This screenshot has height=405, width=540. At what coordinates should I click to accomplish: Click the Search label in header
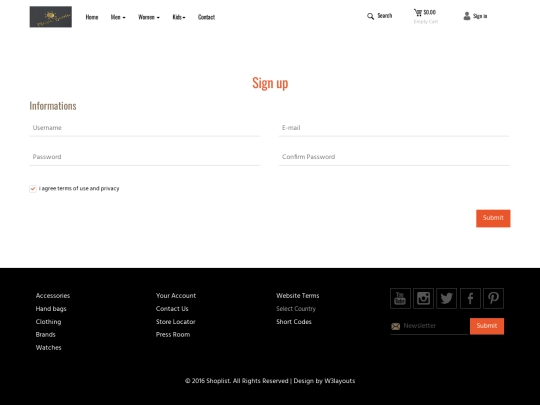(x=385, y=15)
